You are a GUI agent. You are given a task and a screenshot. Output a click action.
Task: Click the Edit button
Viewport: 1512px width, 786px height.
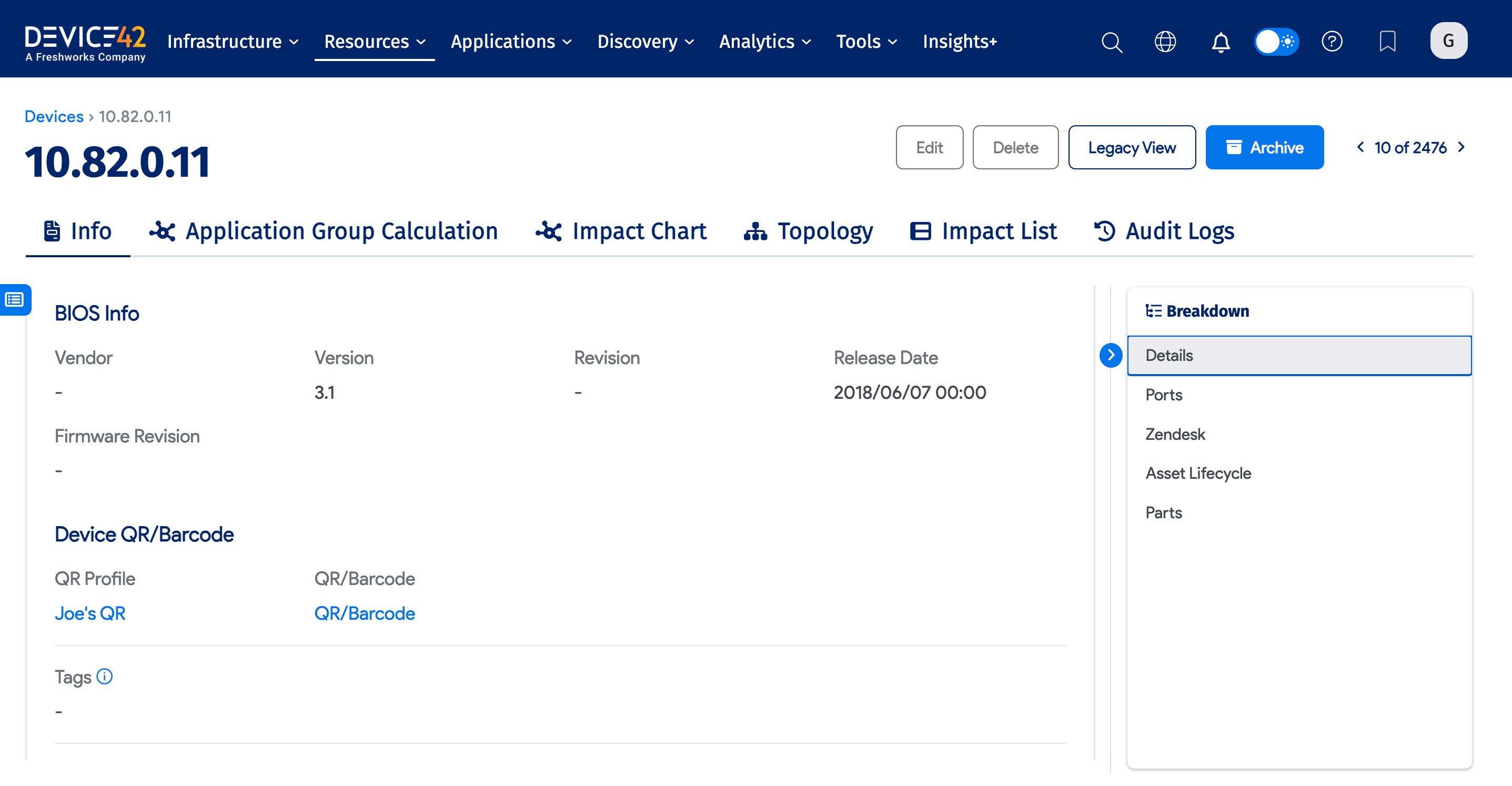click(929, 147)
